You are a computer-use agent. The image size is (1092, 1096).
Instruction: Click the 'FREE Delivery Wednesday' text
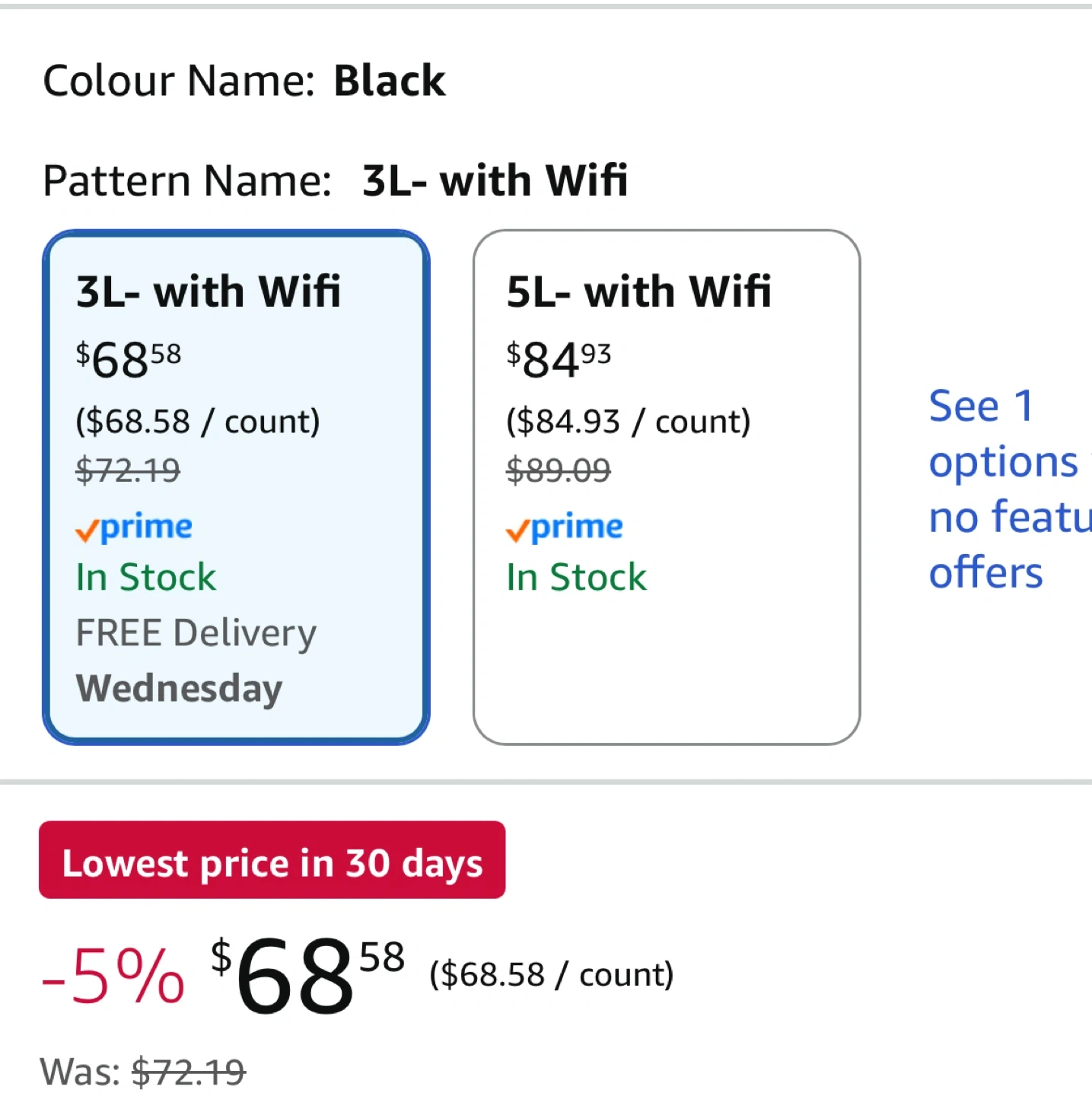pos(196,661)
